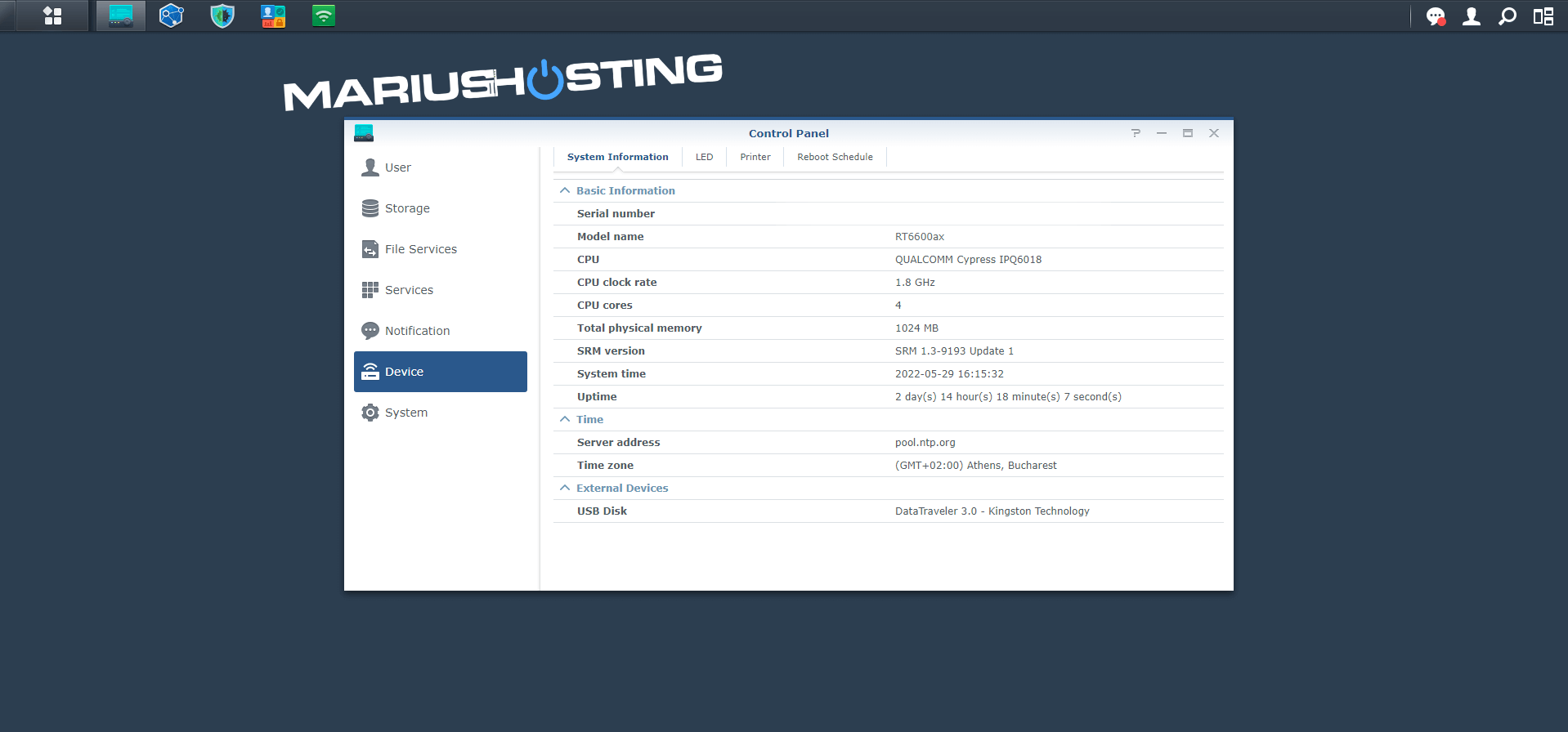Switch to the LED tab
Image resolution: width=1568 pixels, height=732 pixels.
click(x=705, y=157)
